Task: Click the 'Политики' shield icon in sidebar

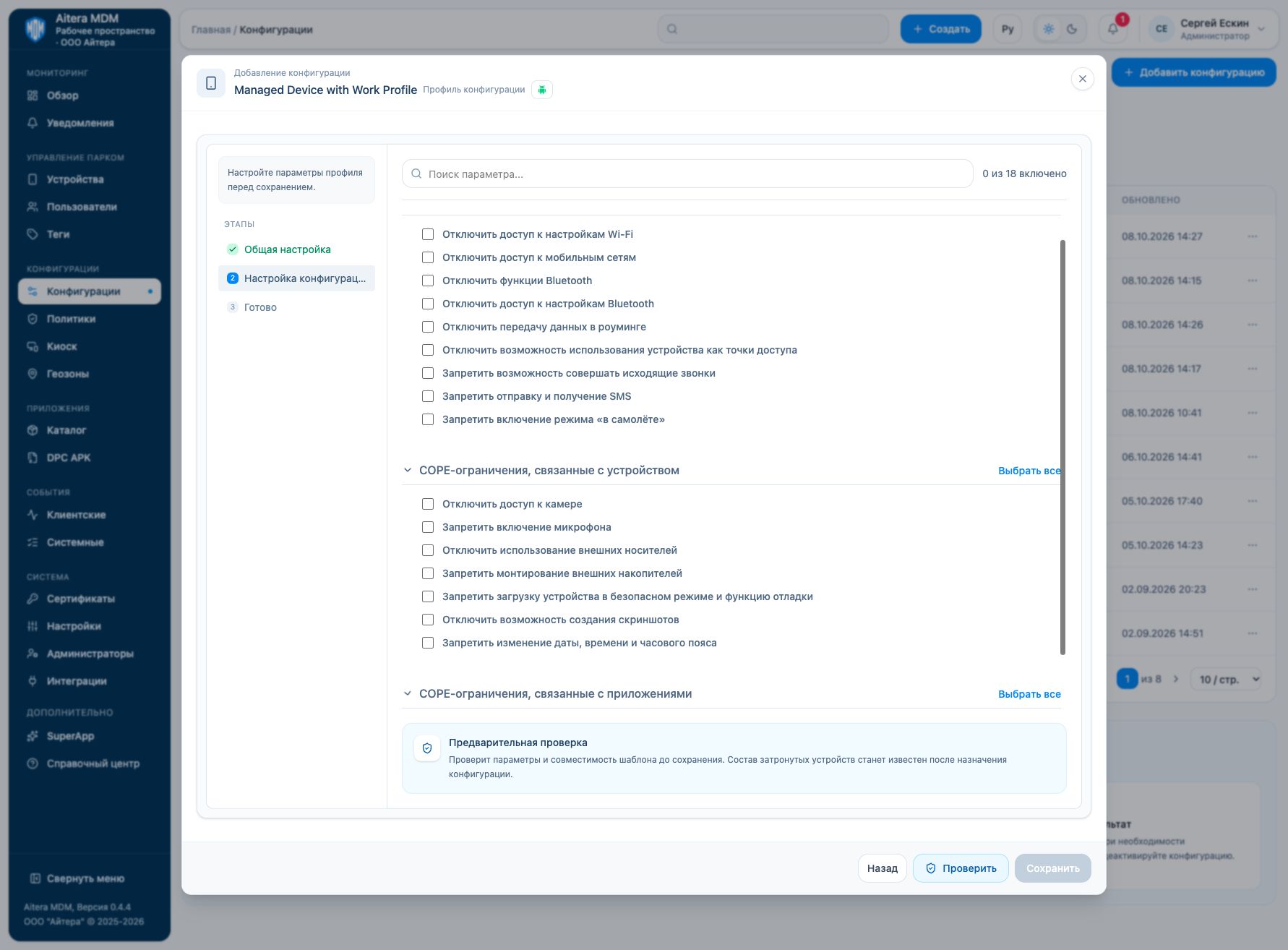Action: [x=33, y=319]
